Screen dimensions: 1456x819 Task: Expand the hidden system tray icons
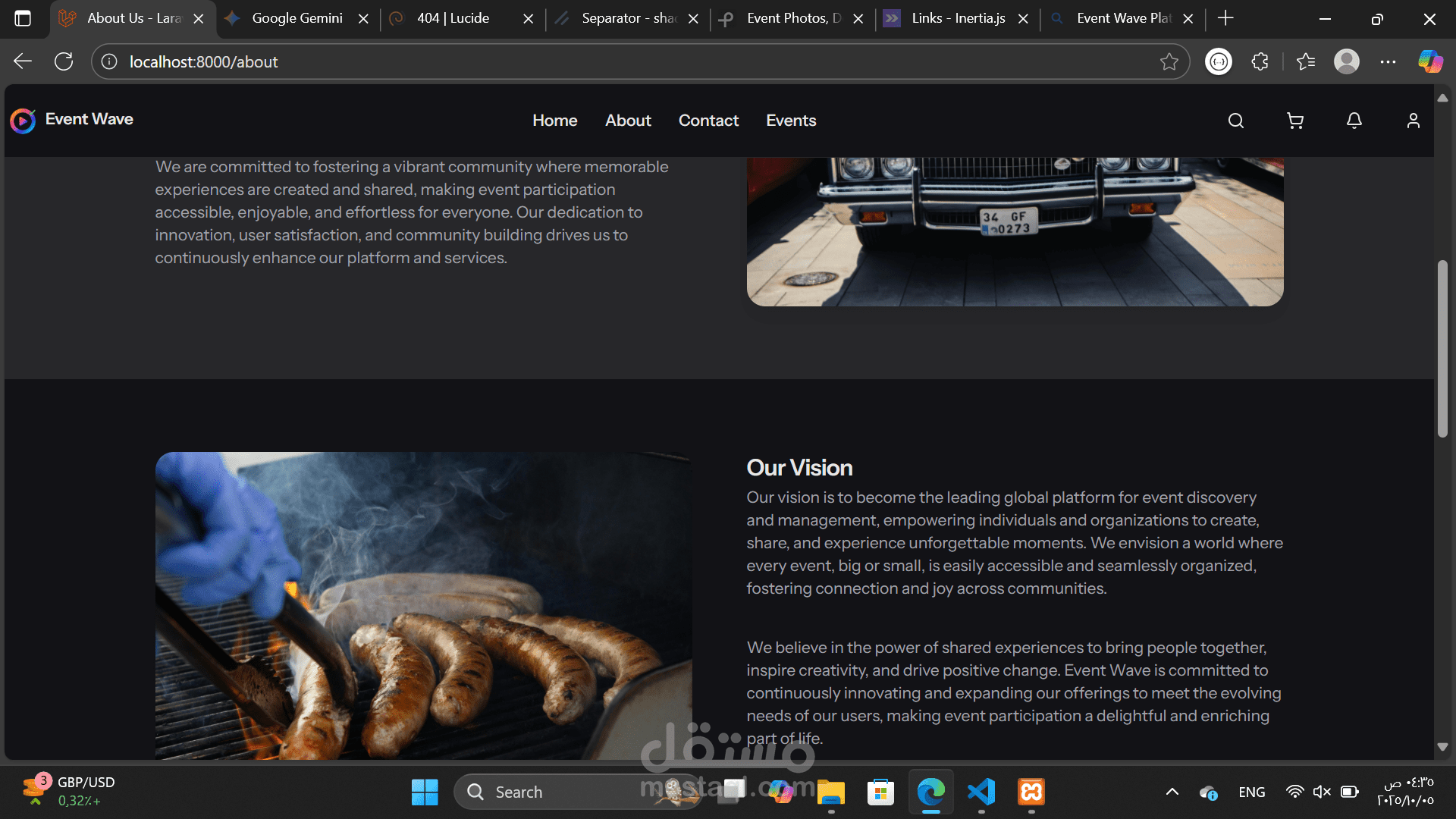[1172, 792]
